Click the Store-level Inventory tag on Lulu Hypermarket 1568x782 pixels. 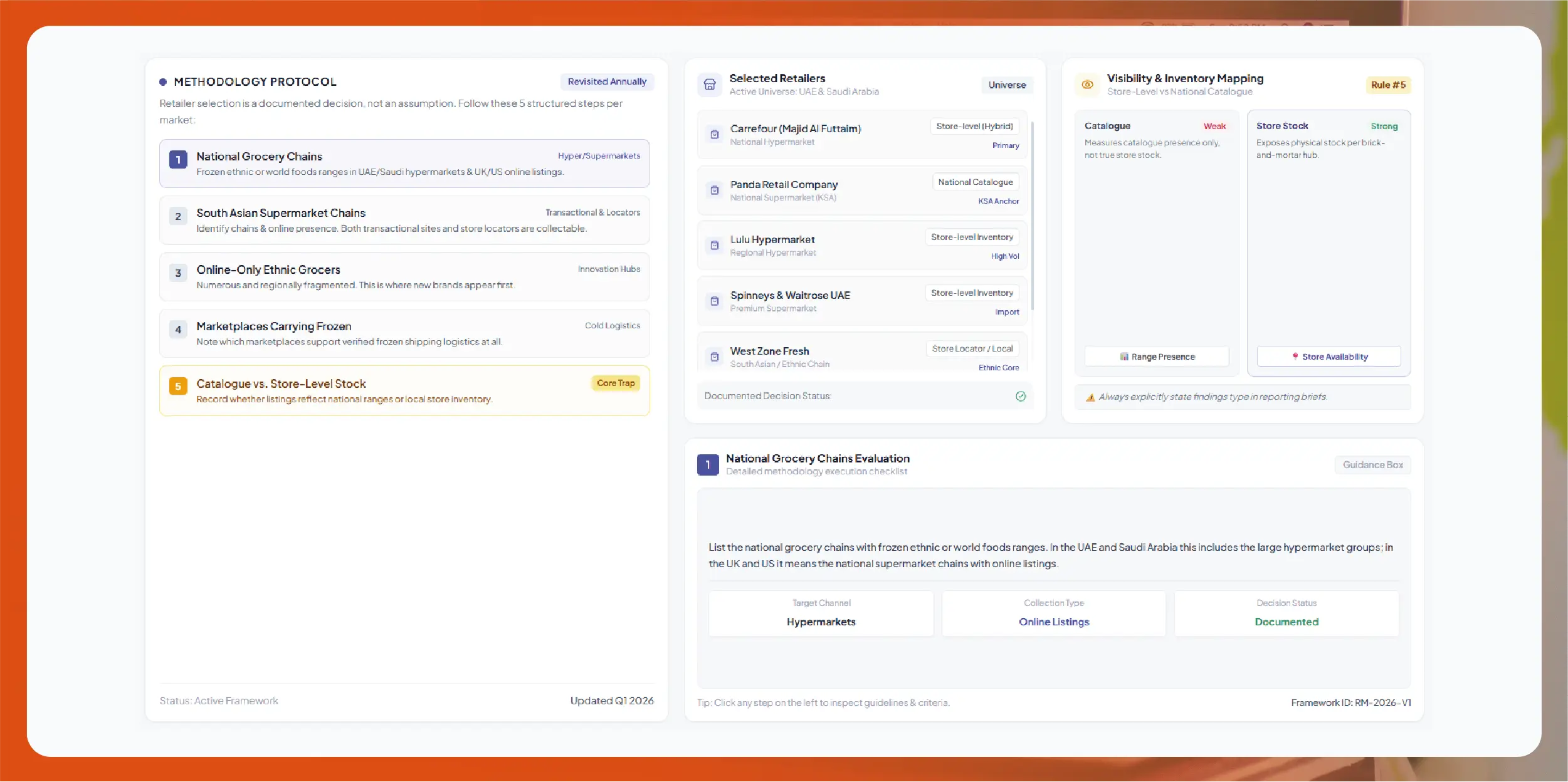pyautogui.click(x=972, y=237)
